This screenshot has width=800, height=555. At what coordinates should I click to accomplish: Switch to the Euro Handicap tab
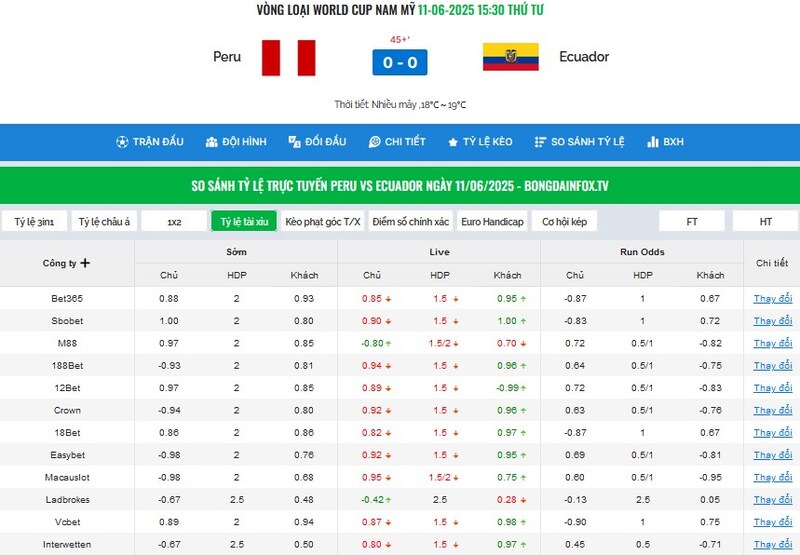pos(492,221)
